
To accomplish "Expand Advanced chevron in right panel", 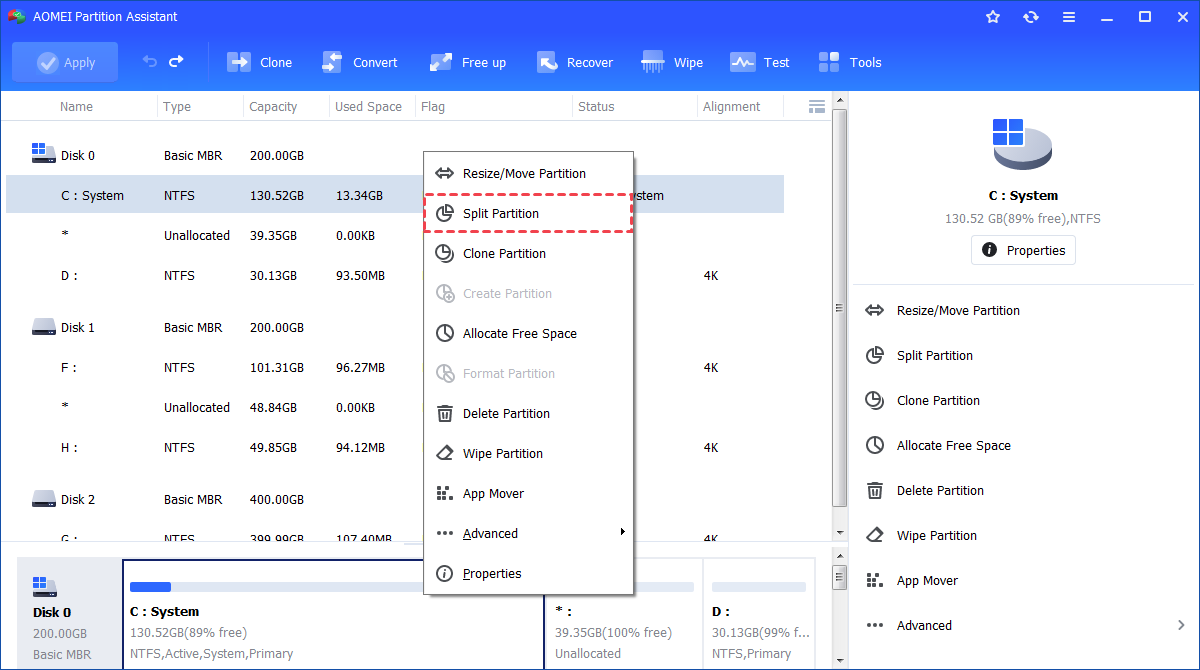I will (1181, 625).
